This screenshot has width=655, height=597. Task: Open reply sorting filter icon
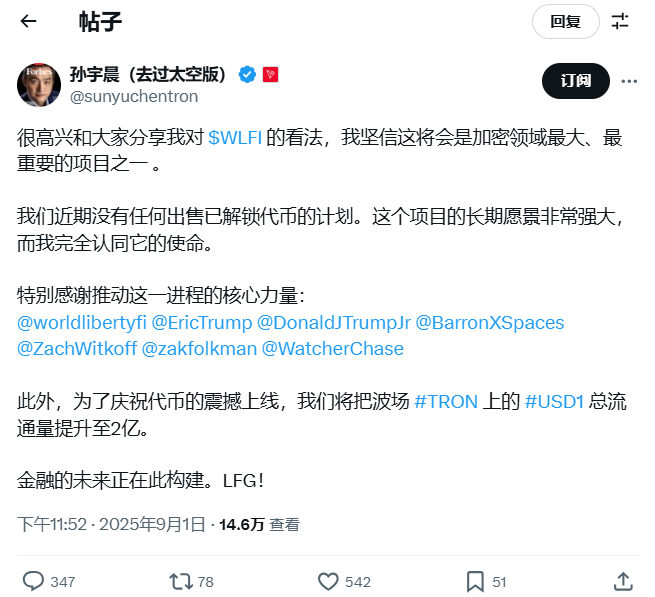coord(620,21)
